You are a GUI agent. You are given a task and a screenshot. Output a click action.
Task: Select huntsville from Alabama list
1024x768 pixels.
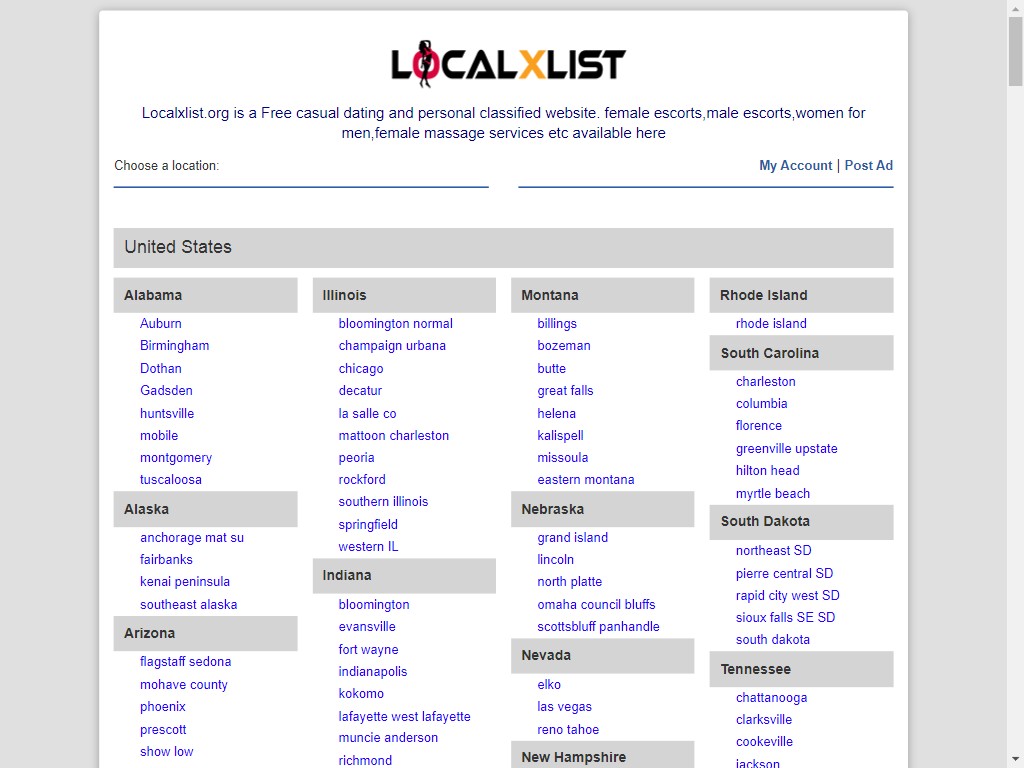coord(167,413)
